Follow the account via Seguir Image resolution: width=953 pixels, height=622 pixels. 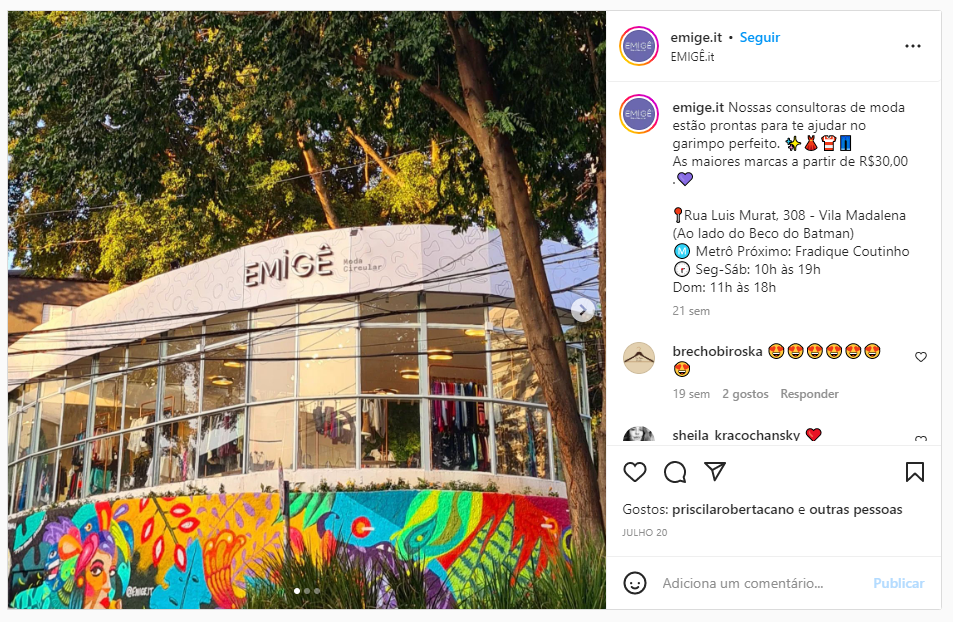pyautogui.click(x=760, y=38)
